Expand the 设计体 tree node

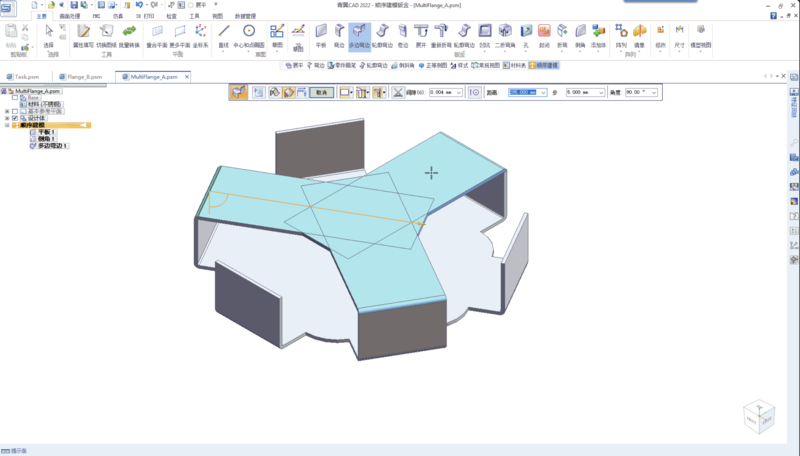point(7,118)
